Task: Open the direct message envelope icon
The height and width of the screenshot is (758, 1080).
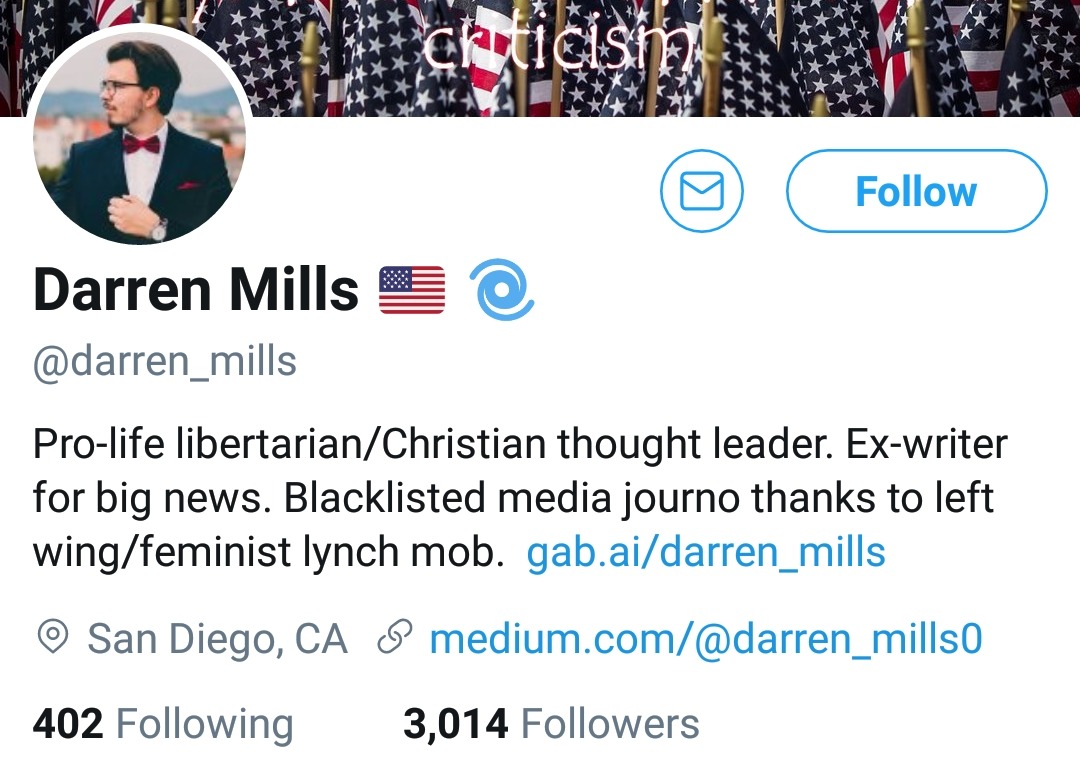Action: click(x=701, y=191)
